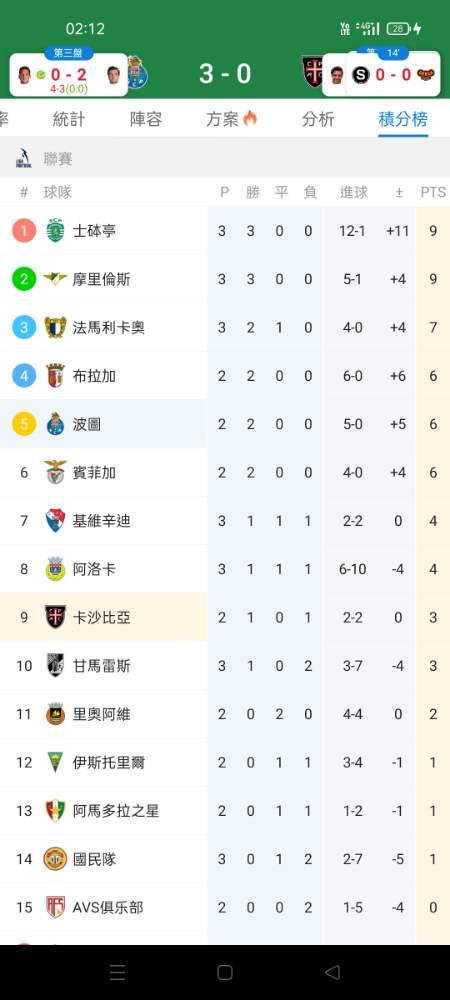Tap the league logo beside 聯賽

click(24, 158)
